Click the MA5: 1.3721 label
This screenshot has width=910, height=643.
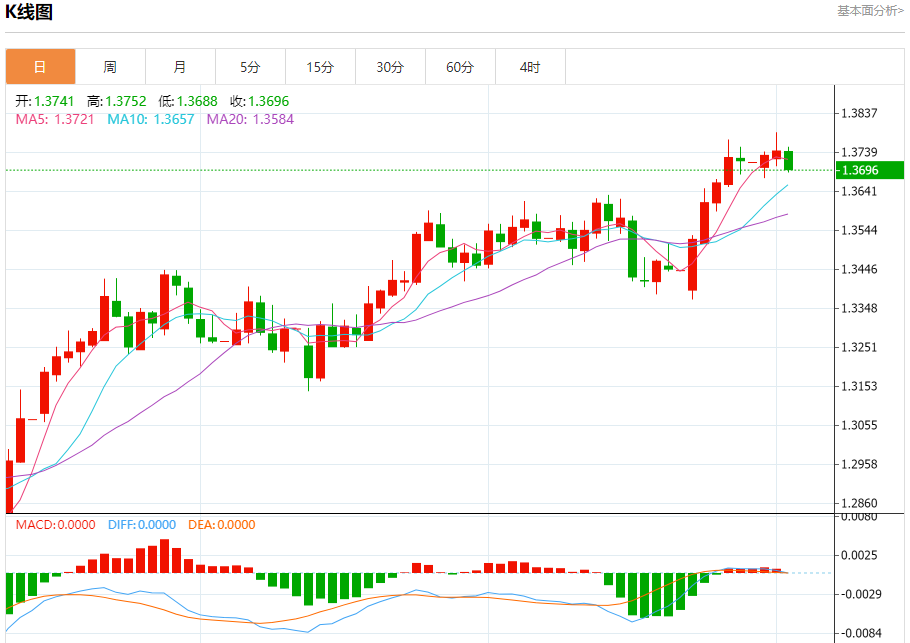tap(55, 119)
